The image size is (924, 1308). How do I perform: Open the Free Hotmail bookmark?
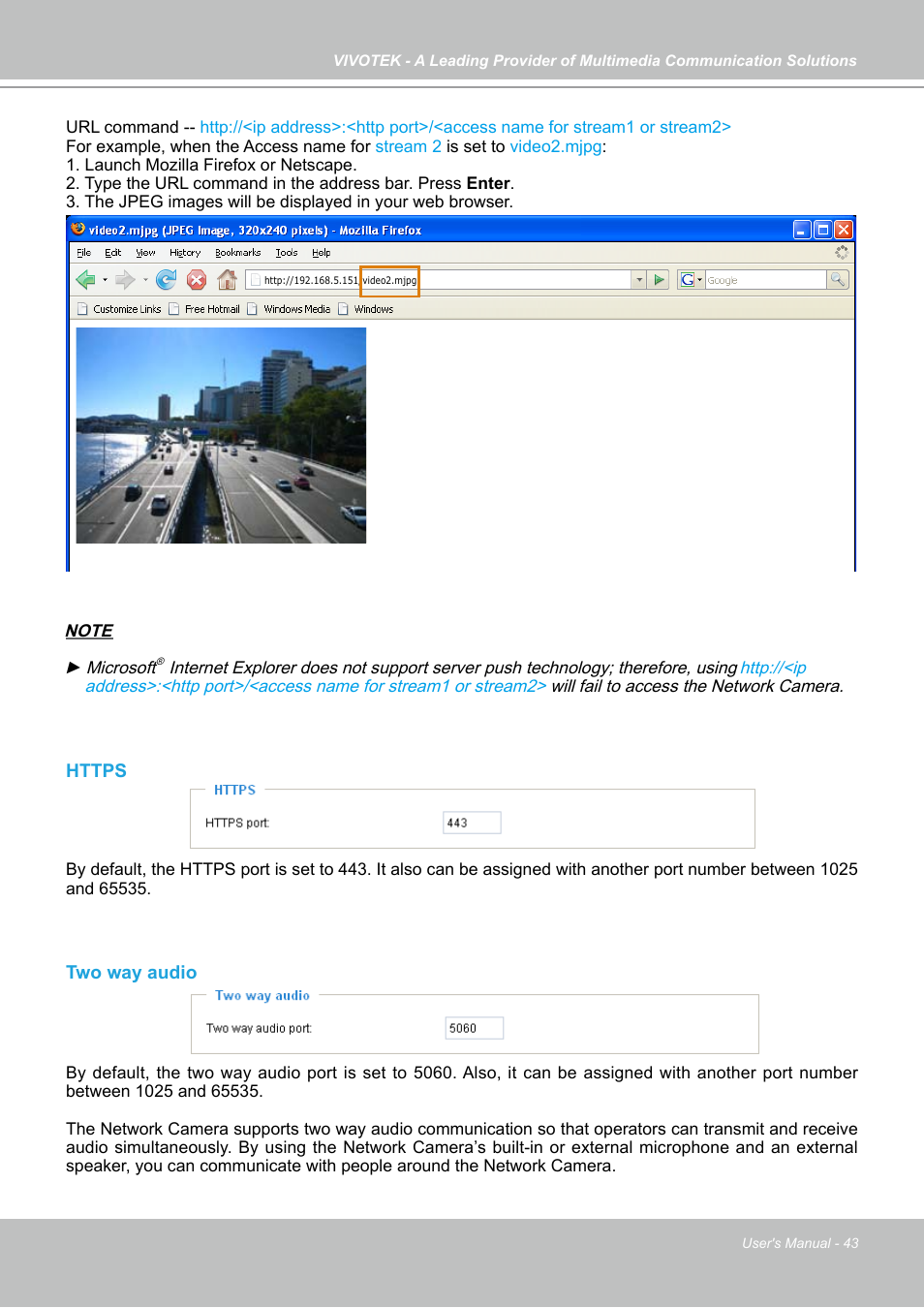[x=204, y=309]
